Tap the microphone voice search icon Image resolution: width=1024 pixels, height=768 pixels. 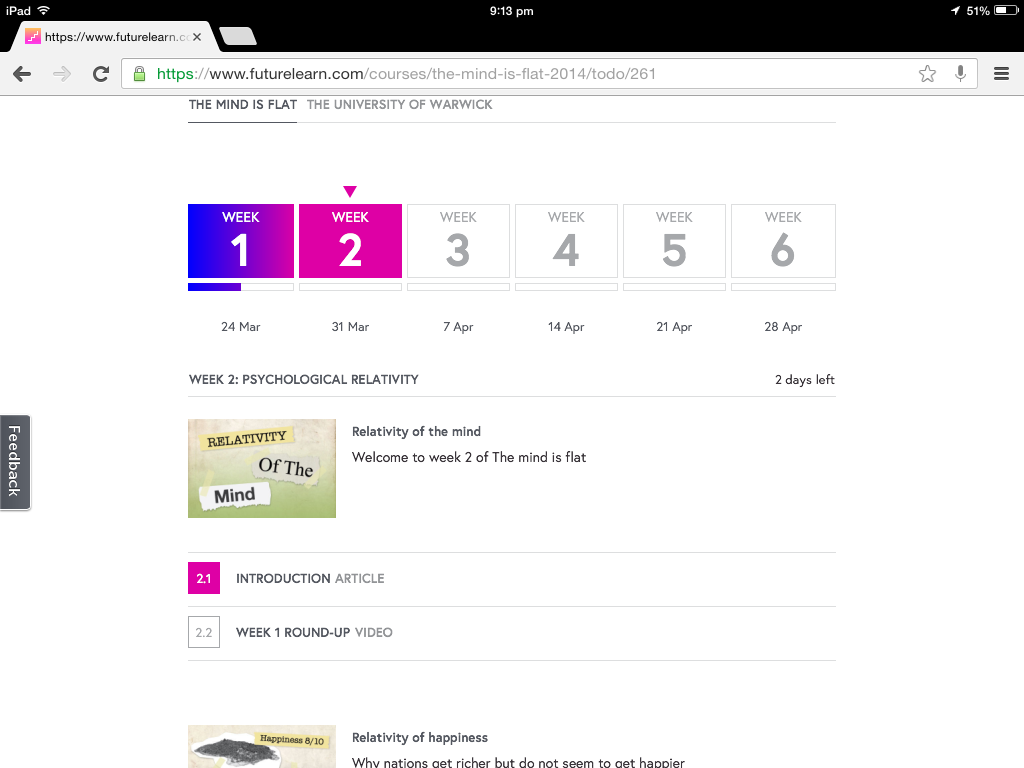(x=960, y=74)
